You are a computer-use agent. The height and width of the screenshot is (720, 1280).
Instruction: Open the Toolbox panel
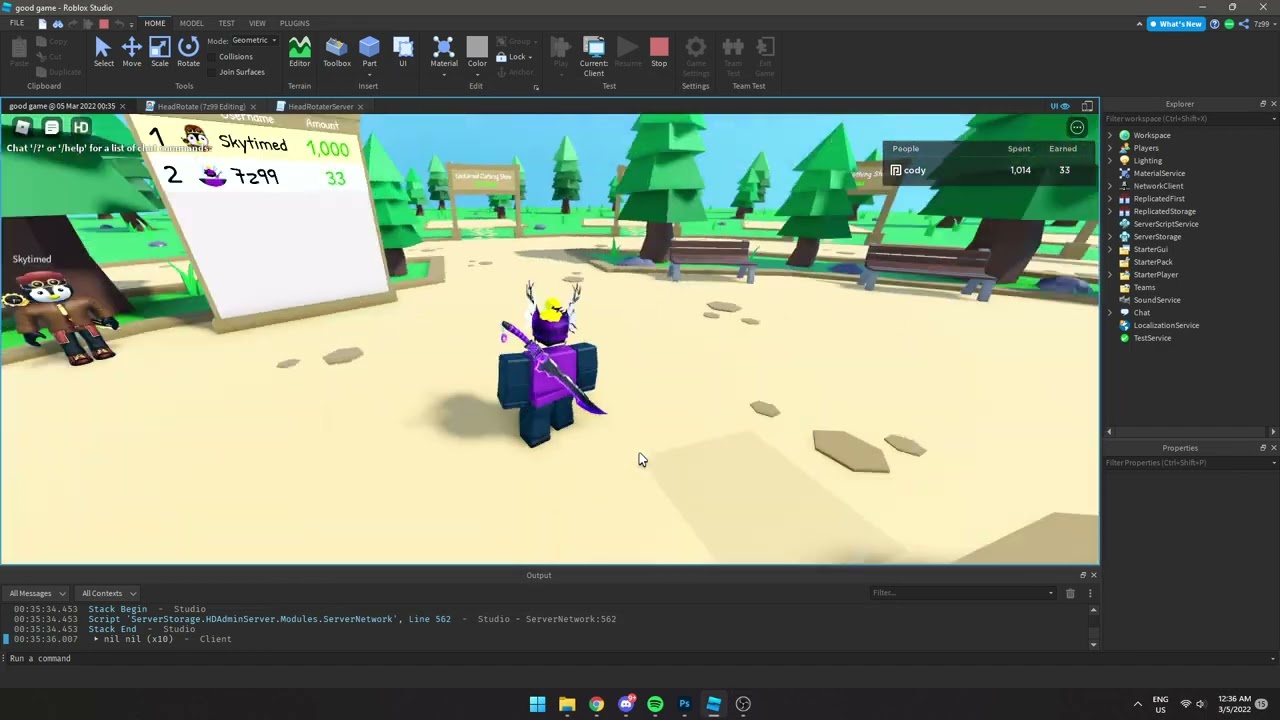point(337,52)
